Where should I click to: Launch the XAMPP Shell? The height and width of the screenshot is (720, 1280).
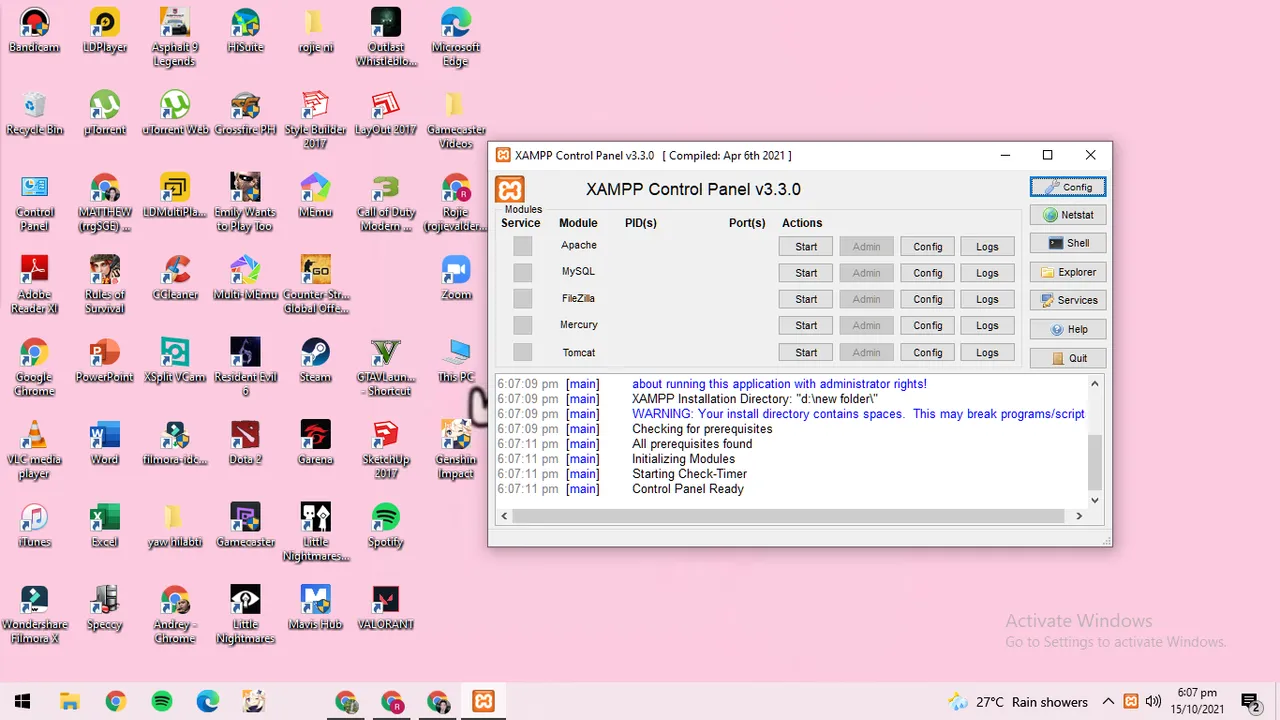(x=1068, y=243)
